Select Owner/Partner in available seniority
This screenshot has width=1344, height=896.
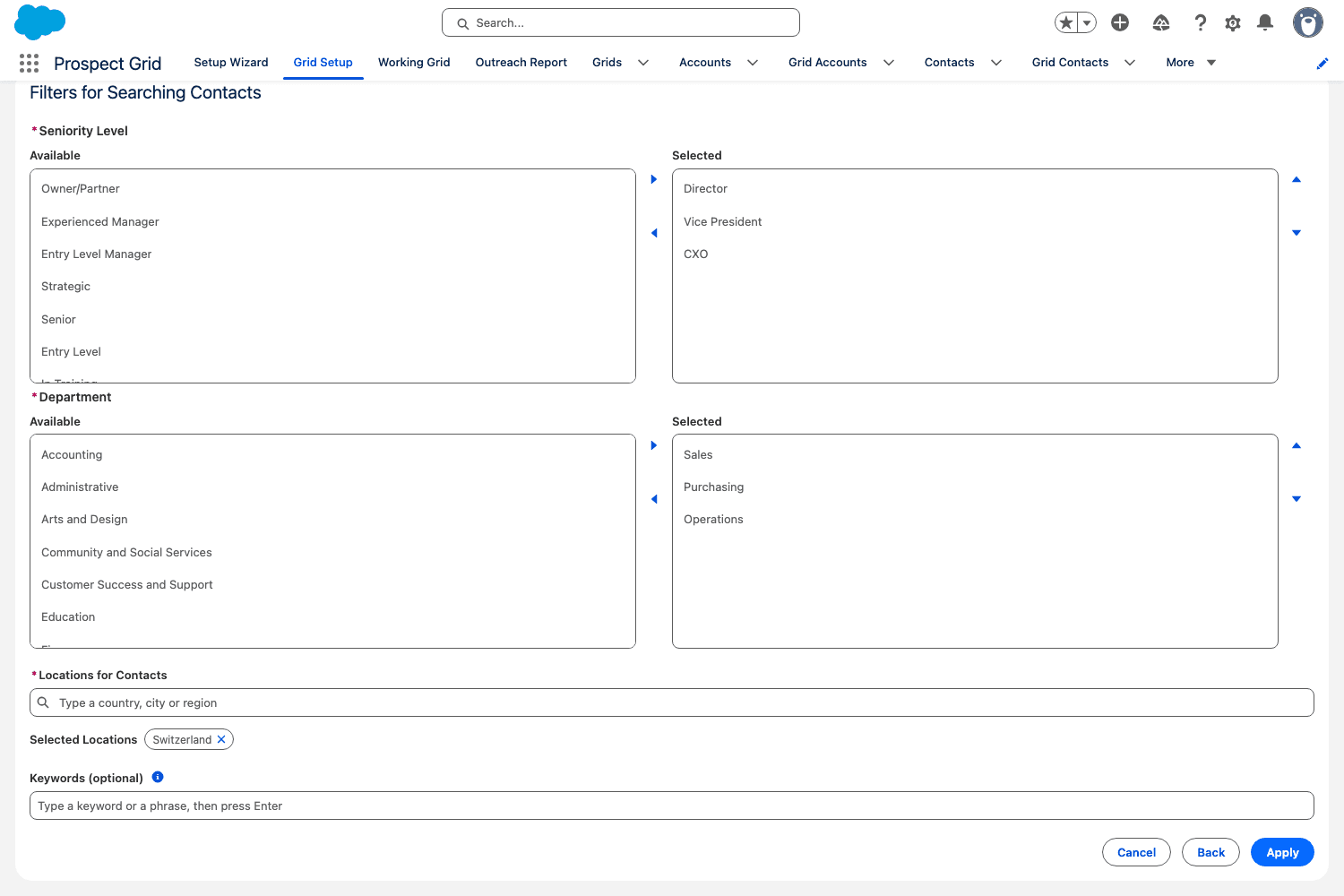click(332, 189)
